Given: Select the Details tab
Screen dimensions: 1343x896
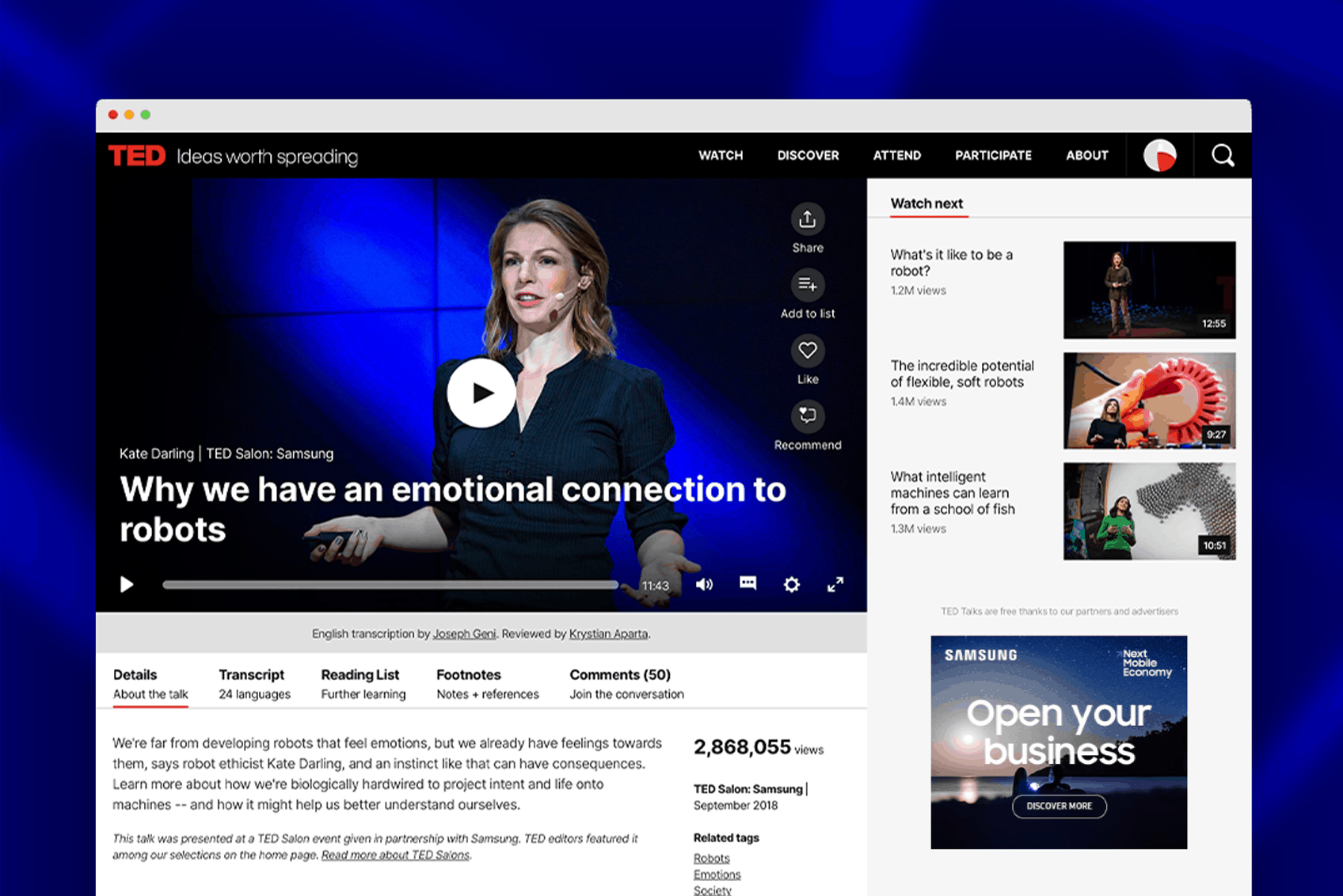Looking at the screenshot, I should coord(150,684).
